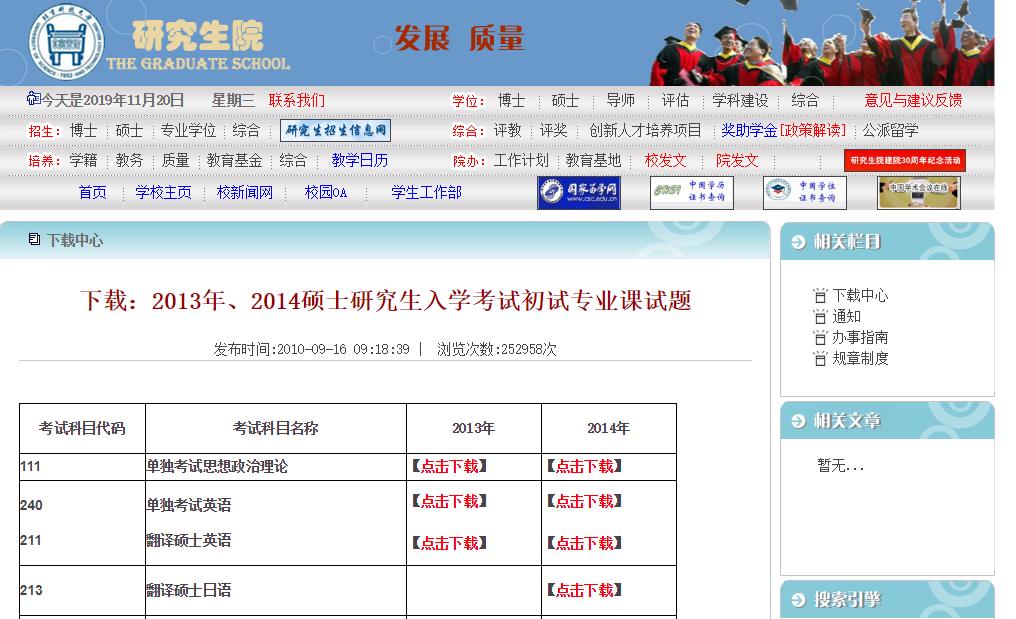The width and height of the screenshot is (1016, 619).
Task: Open the 中国学术会议在线 banner
Action: coord(918,192)
